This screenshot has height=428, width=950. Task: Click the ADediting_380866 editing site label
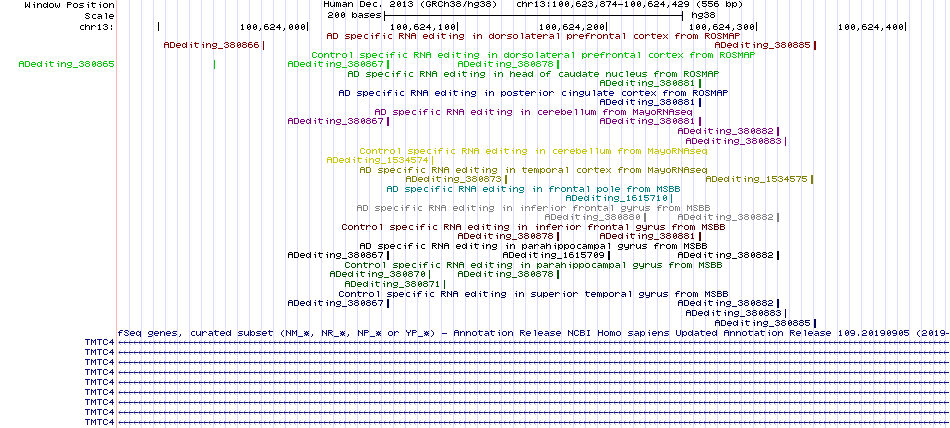tap(211, 45)
